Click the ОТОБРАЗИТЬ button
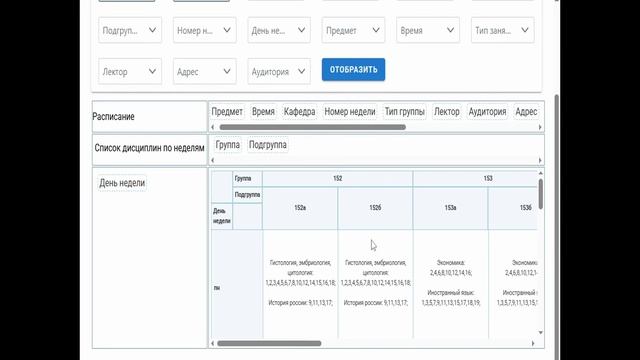The height and width of the screenshot is (360, 640). 353,70
